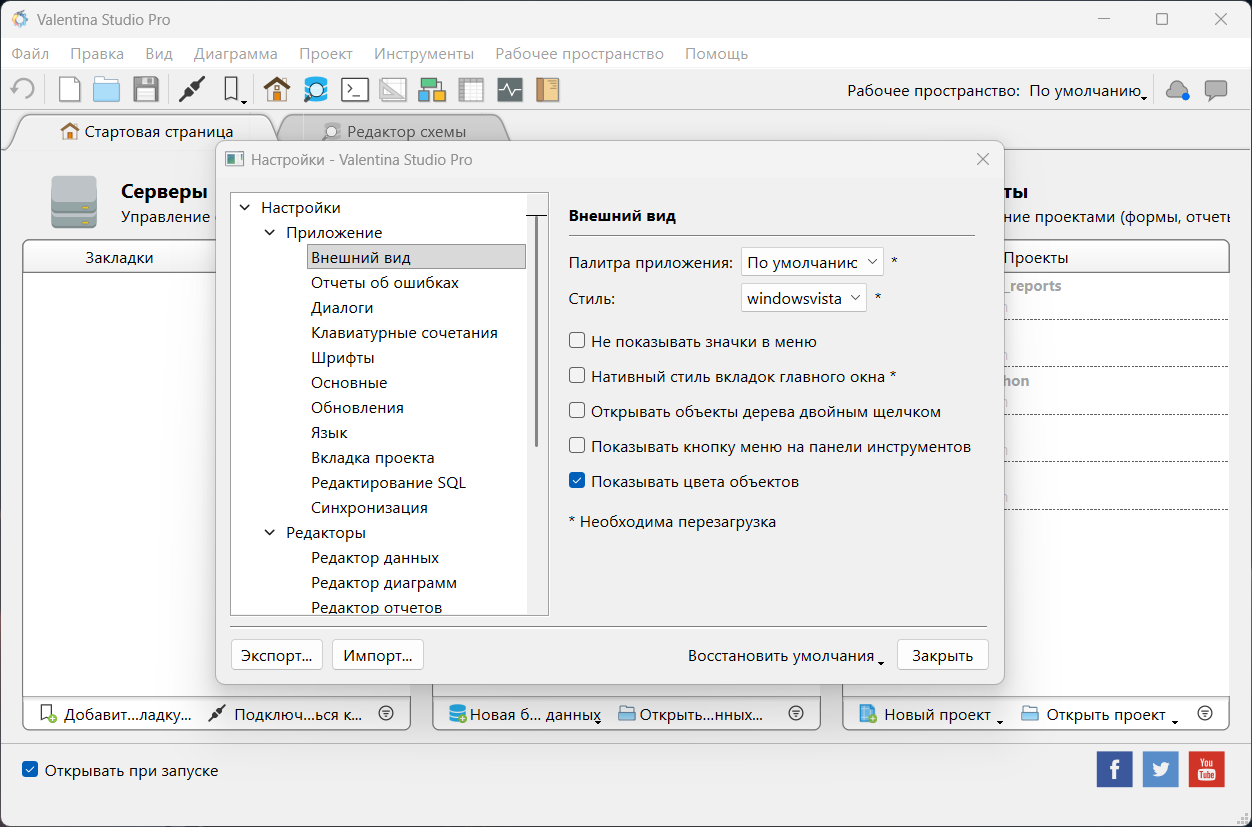
Task: Open the 'Палитра приложения' dropdown
Action: pos(812,262)
